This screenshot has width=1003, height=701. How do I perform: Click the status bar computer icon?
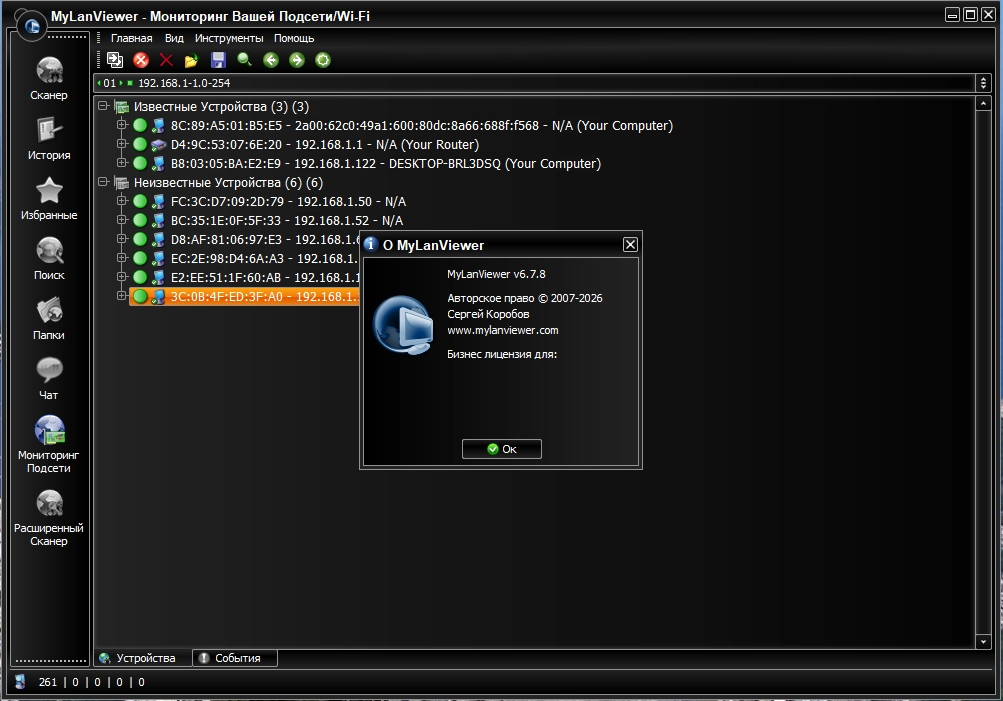[20, 682]
